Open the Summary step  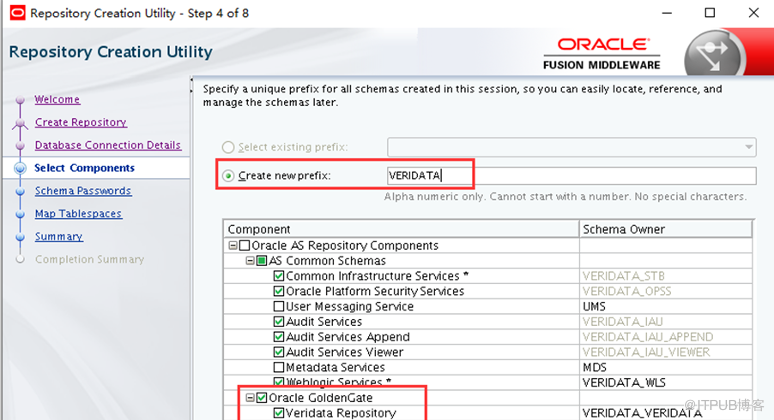59,236
